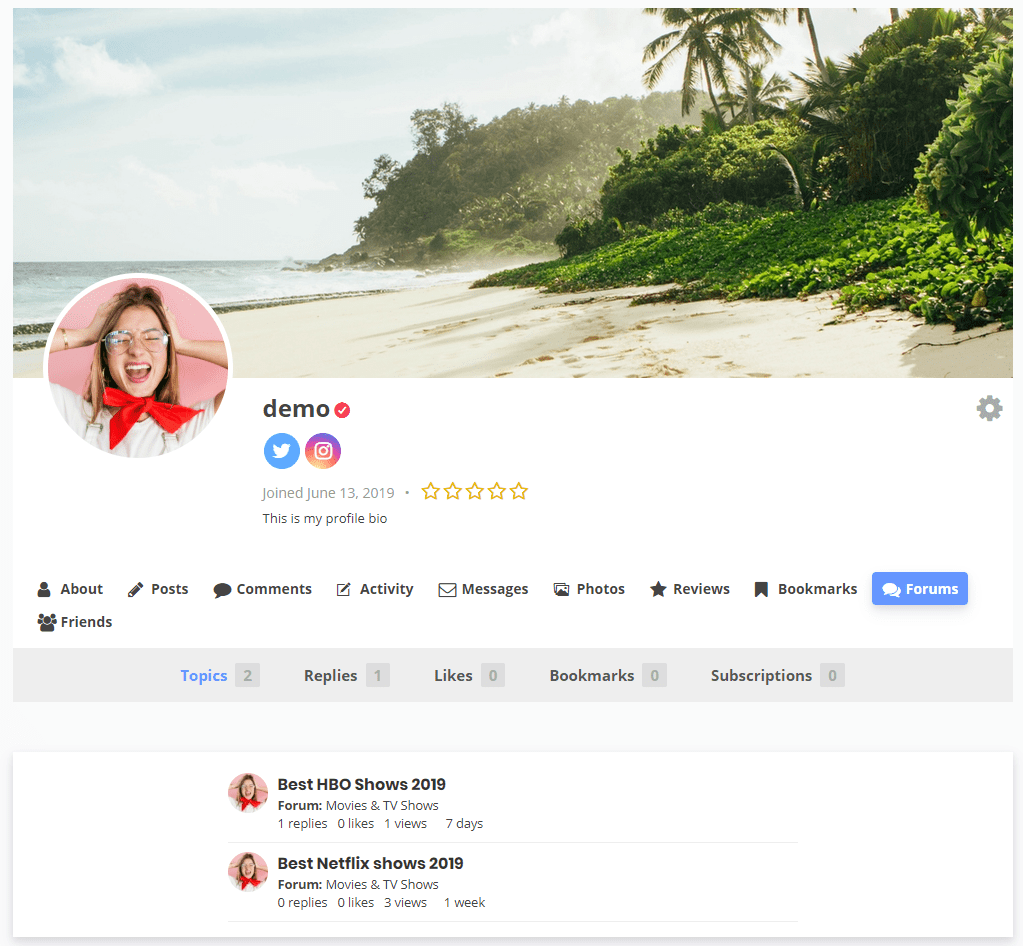Open the Instagram social profile icon
Image resolution: width=1023 pixels, height=946 pixels.
(323, 451)
